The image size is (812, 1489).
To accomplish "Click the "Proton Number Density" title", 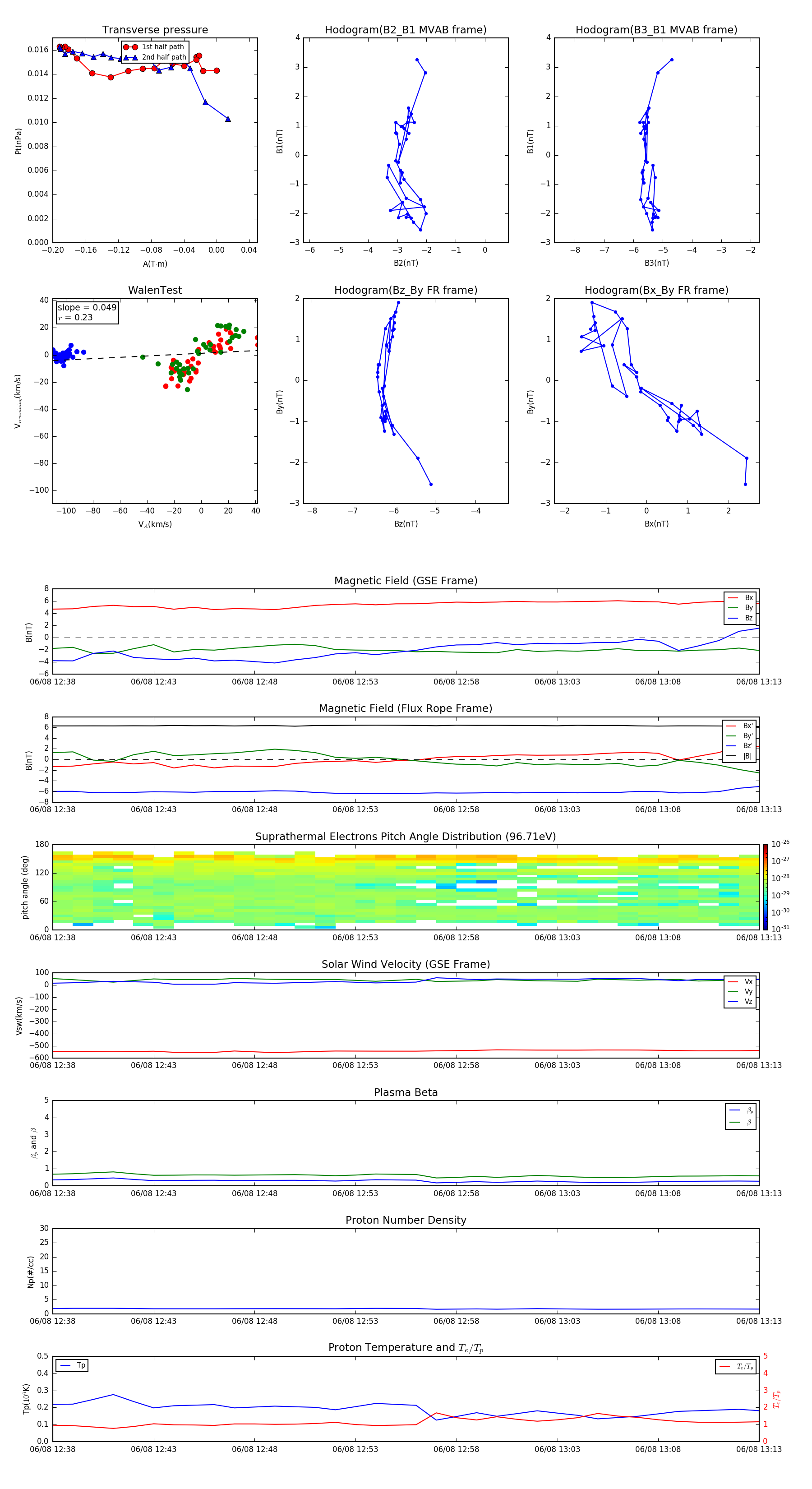I will (406, 1220).
